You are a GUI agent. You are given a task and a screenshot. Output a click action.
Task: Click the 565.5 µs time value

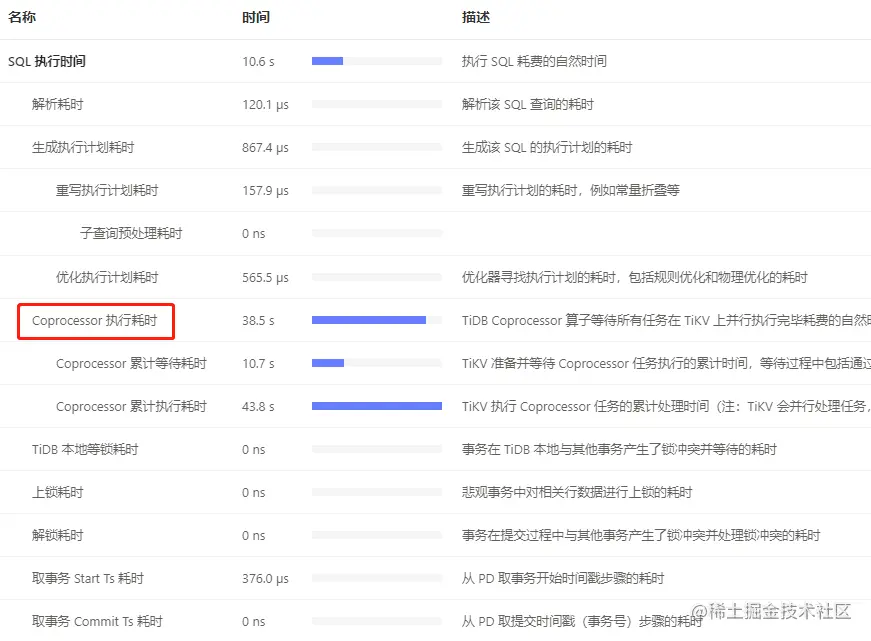(266, 277)
